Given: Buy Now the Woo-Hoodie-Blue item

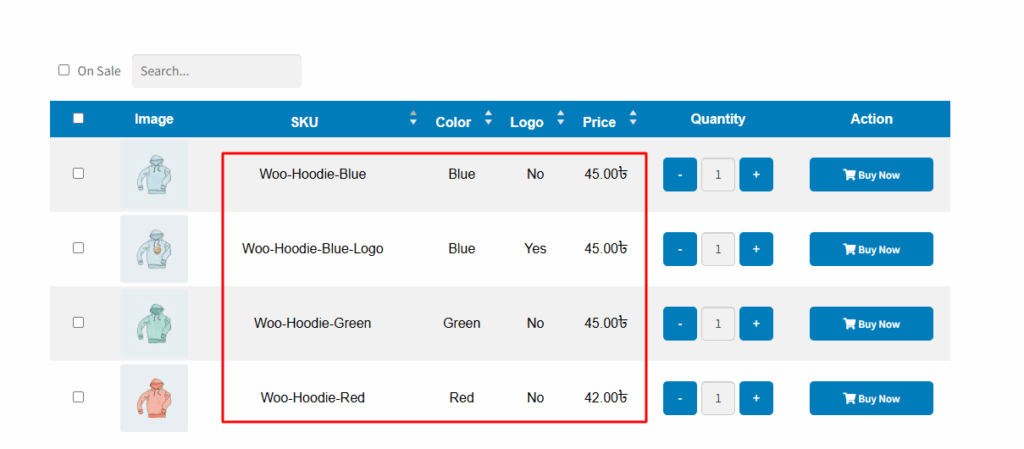Looking at the screenshot, I should (871, 175).
